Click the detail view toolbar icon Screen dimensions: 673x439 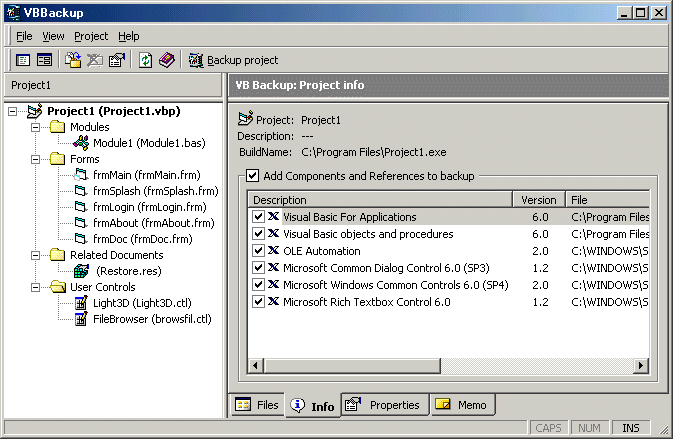[44, 60]
